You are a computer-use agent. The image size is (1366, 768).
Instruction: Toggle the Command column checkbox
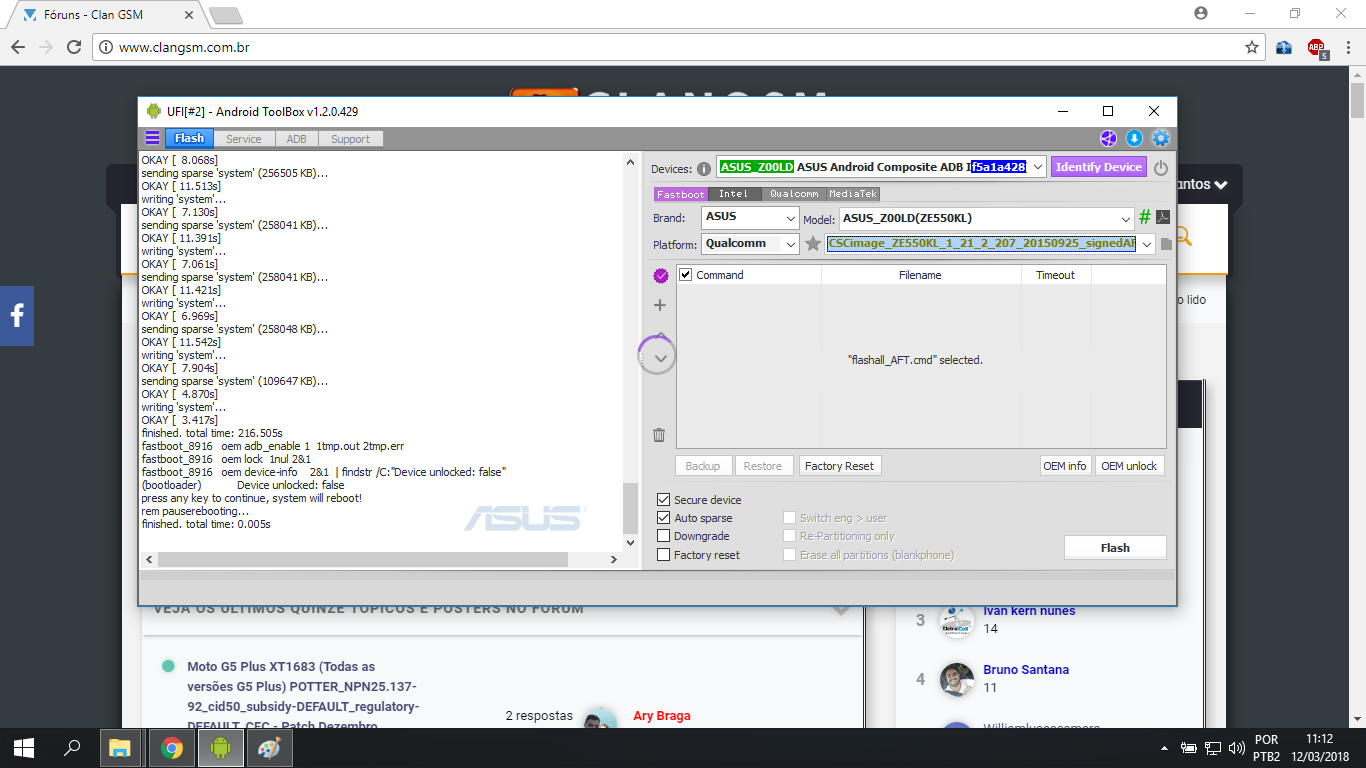[x=686, y=275]
